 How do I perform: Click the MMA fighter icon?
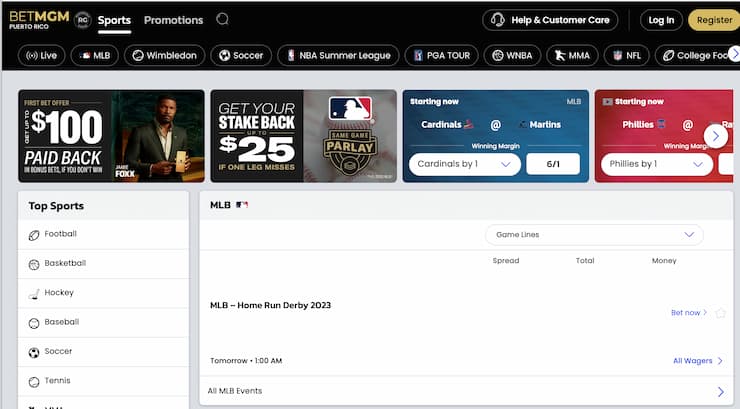[560, 56]
